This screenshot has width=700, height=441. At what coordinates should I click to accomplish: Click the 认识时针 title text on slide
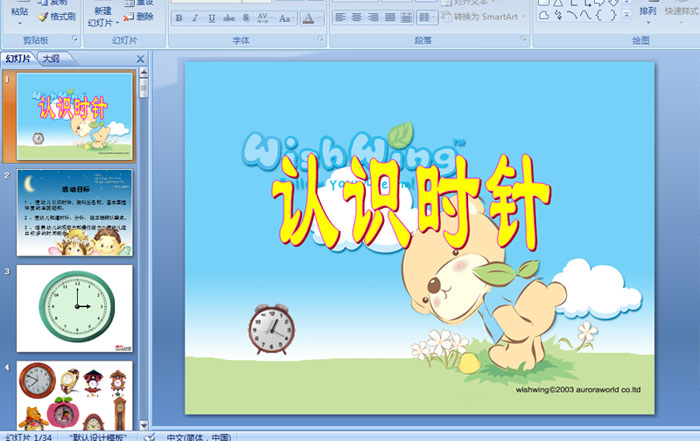tap(411, 202)
